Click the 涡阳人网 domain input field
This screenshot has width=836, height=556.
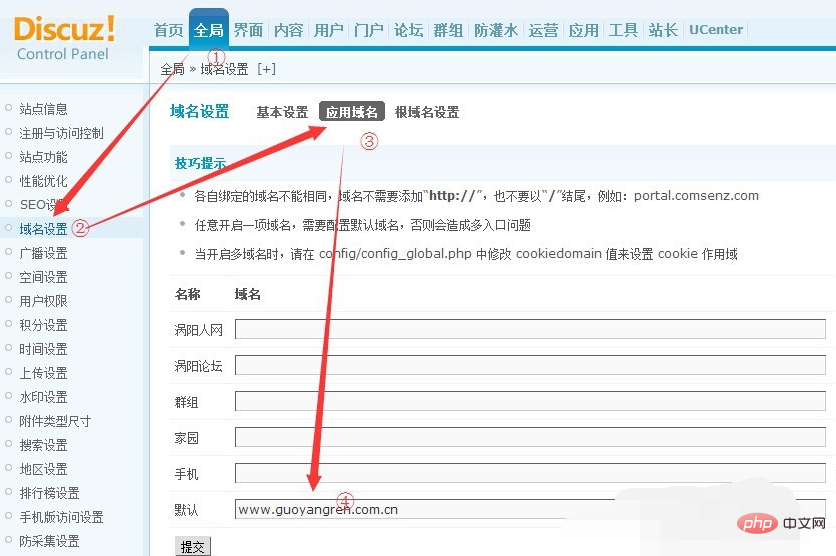tap(530, 329)
